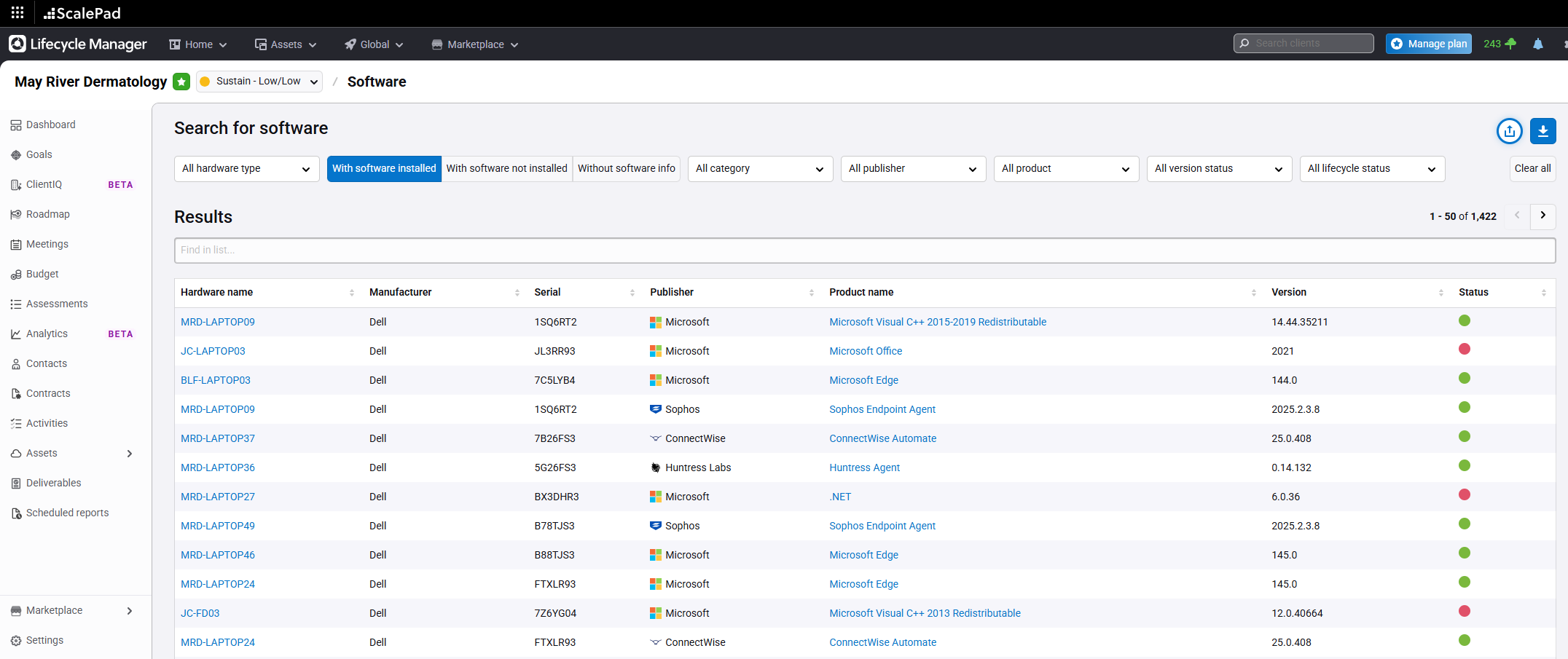Screen dimensions: 1568x659
Task: Select the With software installed filter
Action: click(384, 168)
